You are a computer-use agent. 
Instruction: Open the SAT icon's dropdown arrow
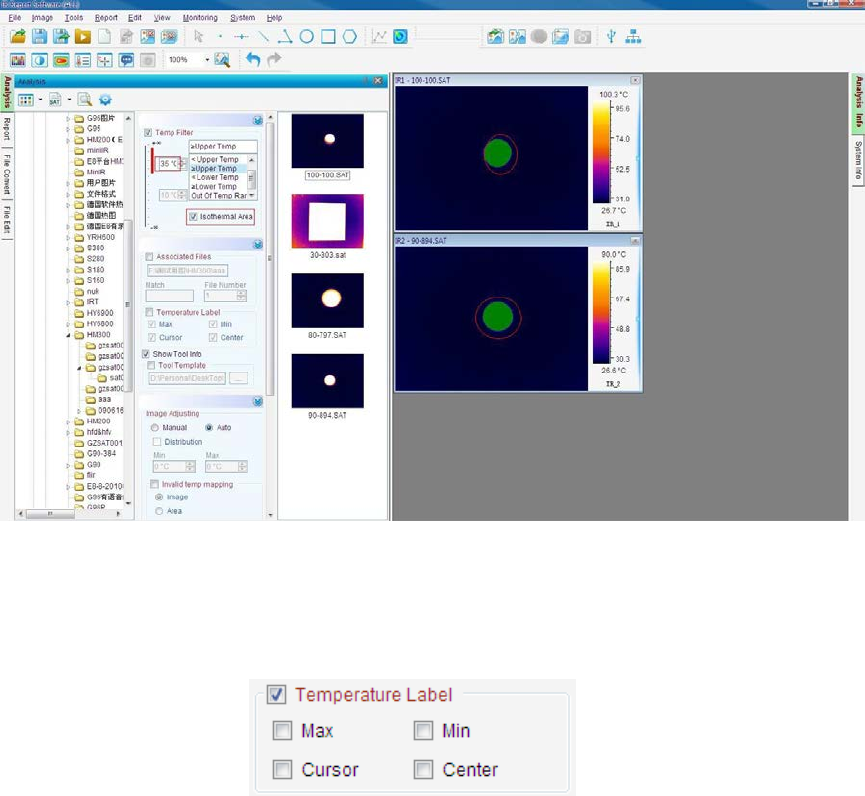point(69,100)
